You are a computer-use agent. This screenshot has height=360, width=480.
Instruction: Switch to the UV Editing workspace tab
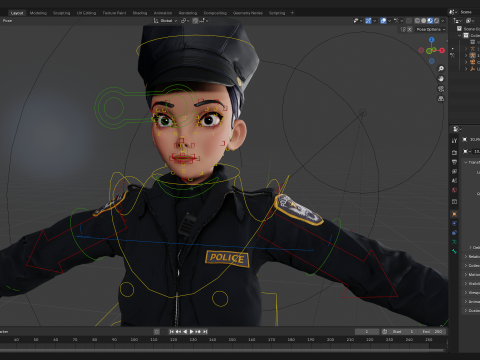click(86, 13)
